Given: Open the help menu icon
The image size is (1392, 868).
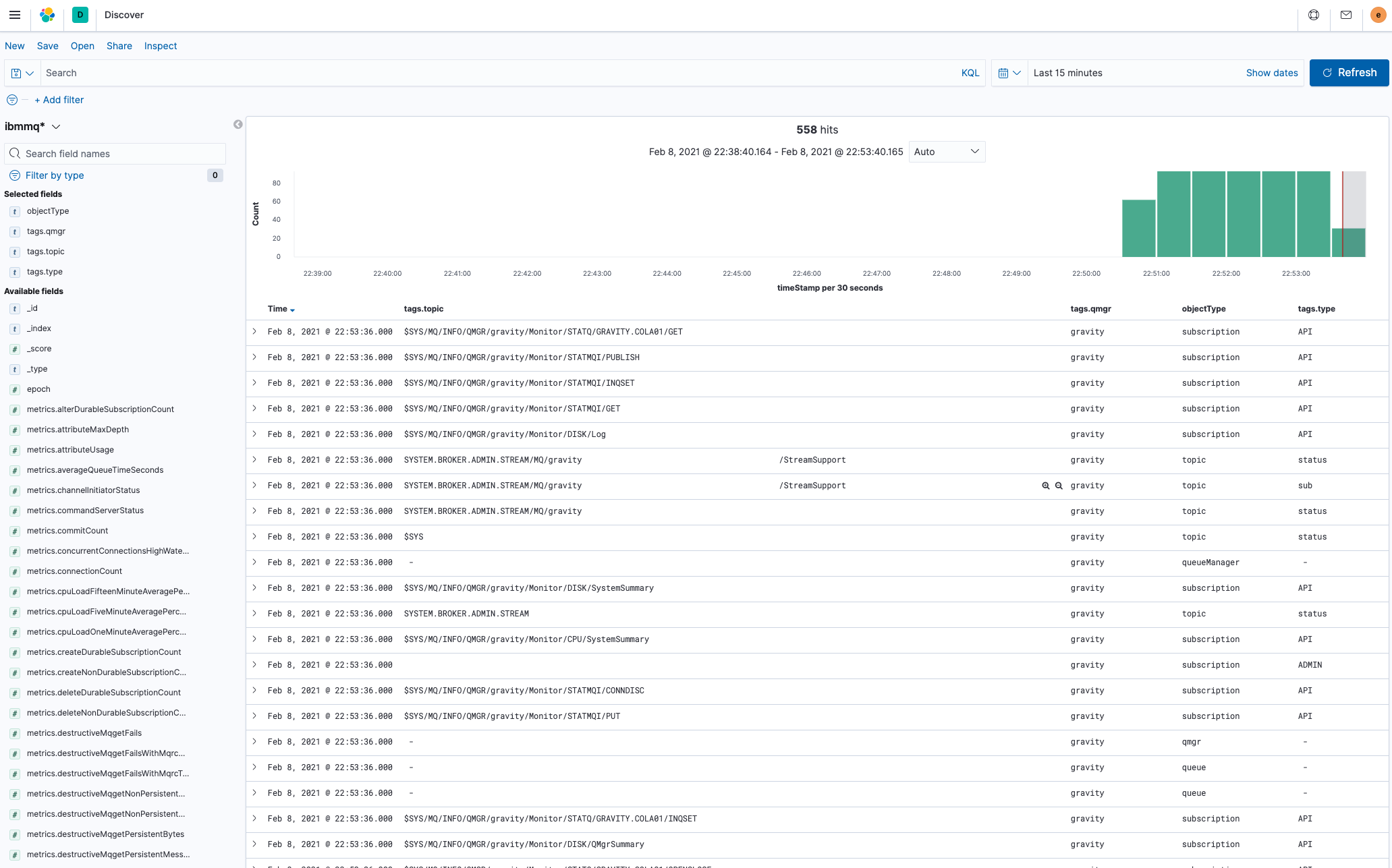Looking at the screenshot, I should point(1313,15).
